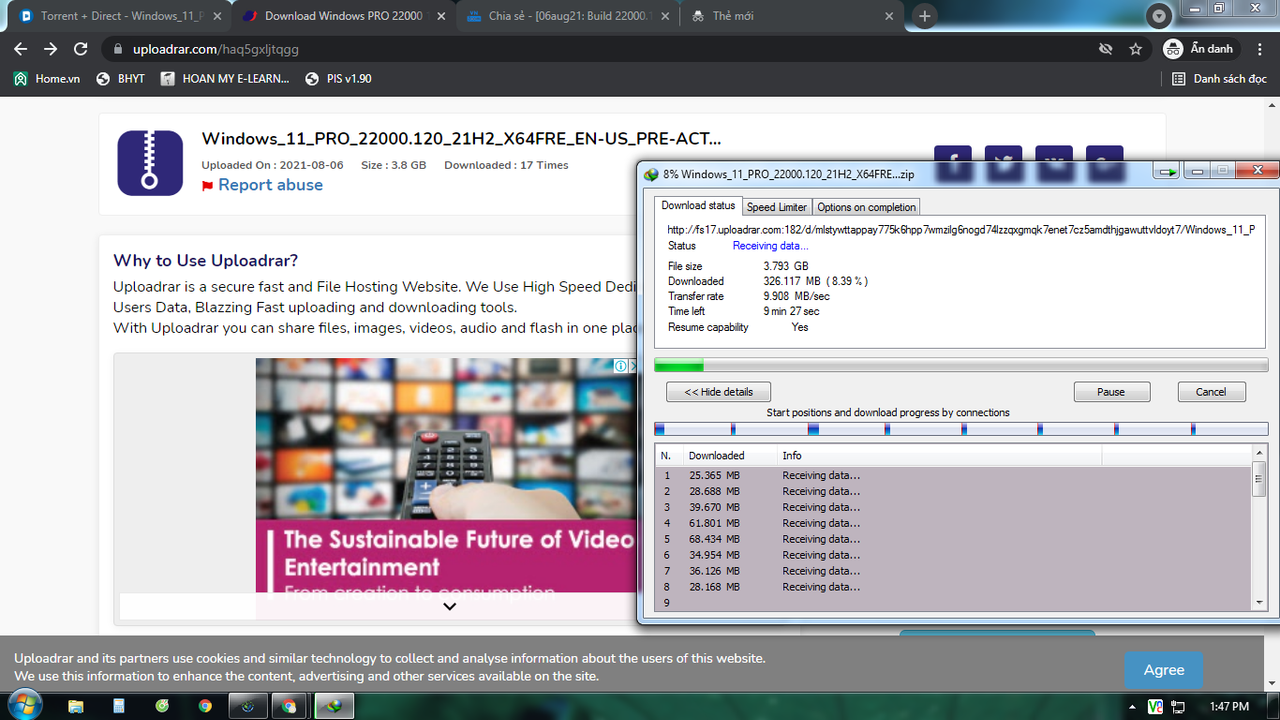Viewport: 1280px width, 720px height.
Task: Open the Ẩn danh incognito profile button
Action: tap(1200, 49)
